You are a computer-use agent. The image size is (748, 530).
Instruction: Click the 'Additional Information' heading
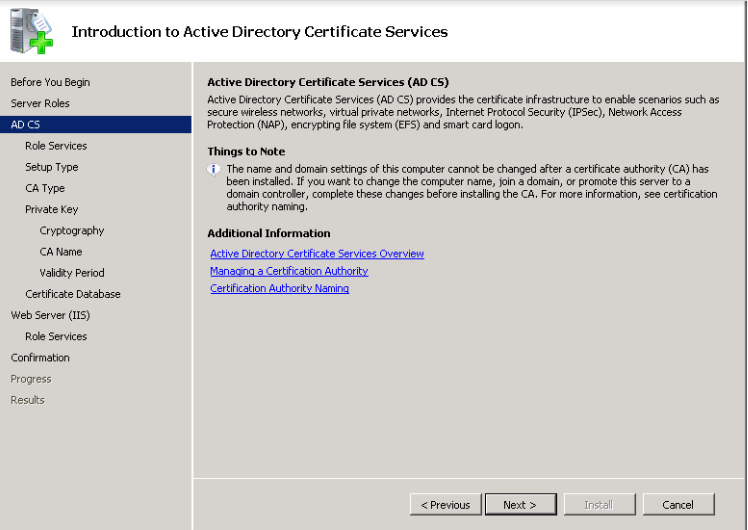[x=269, y=233]
